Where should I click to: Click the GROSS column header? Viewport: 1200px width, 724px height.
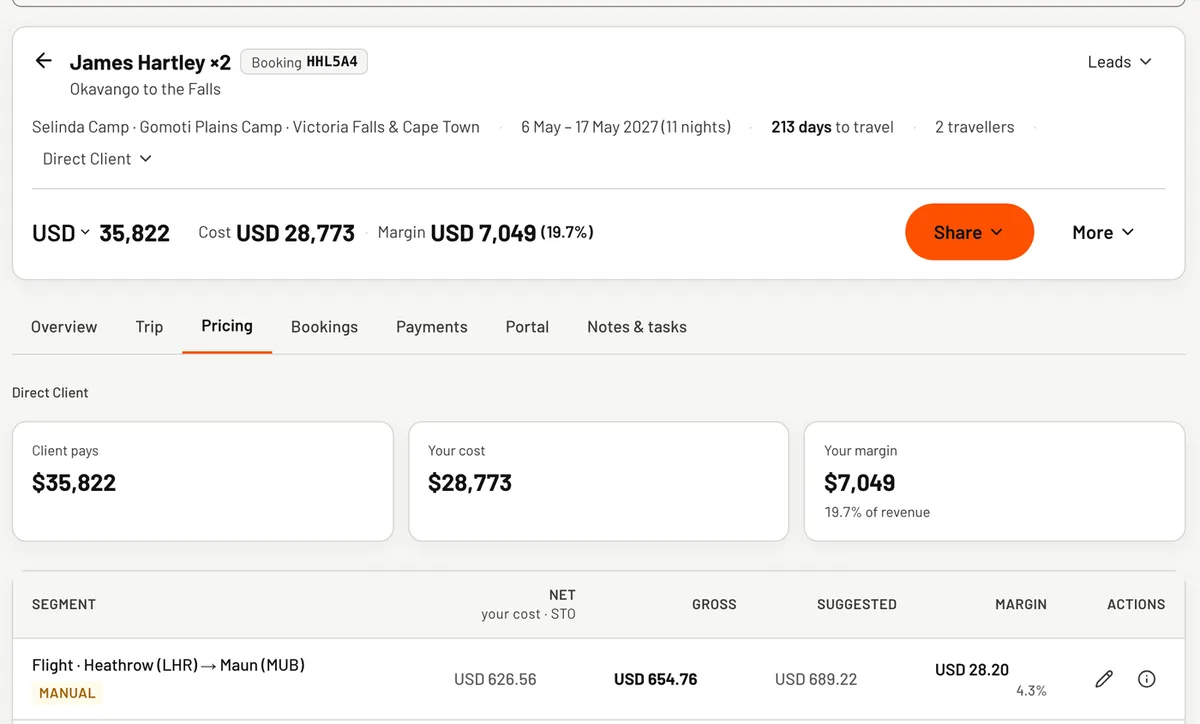click(714, 604)
